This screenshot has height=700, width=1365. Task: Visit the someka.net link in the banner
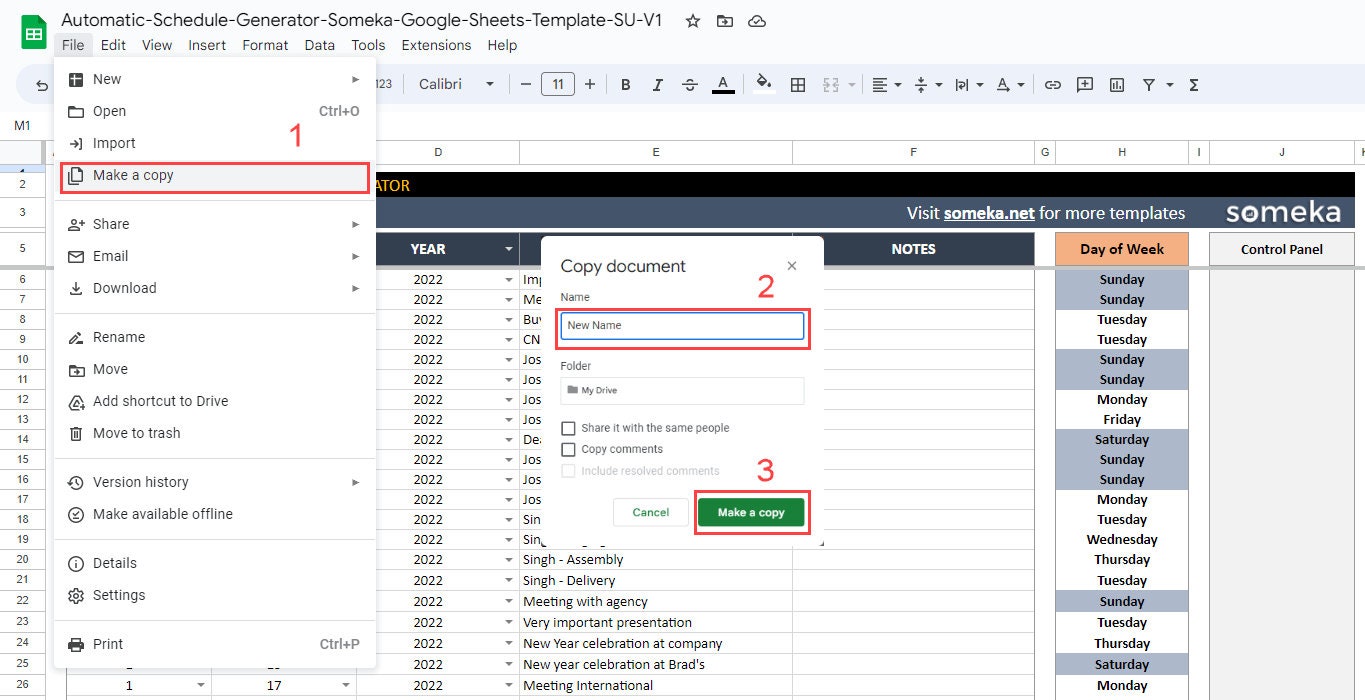click(988, 213)
